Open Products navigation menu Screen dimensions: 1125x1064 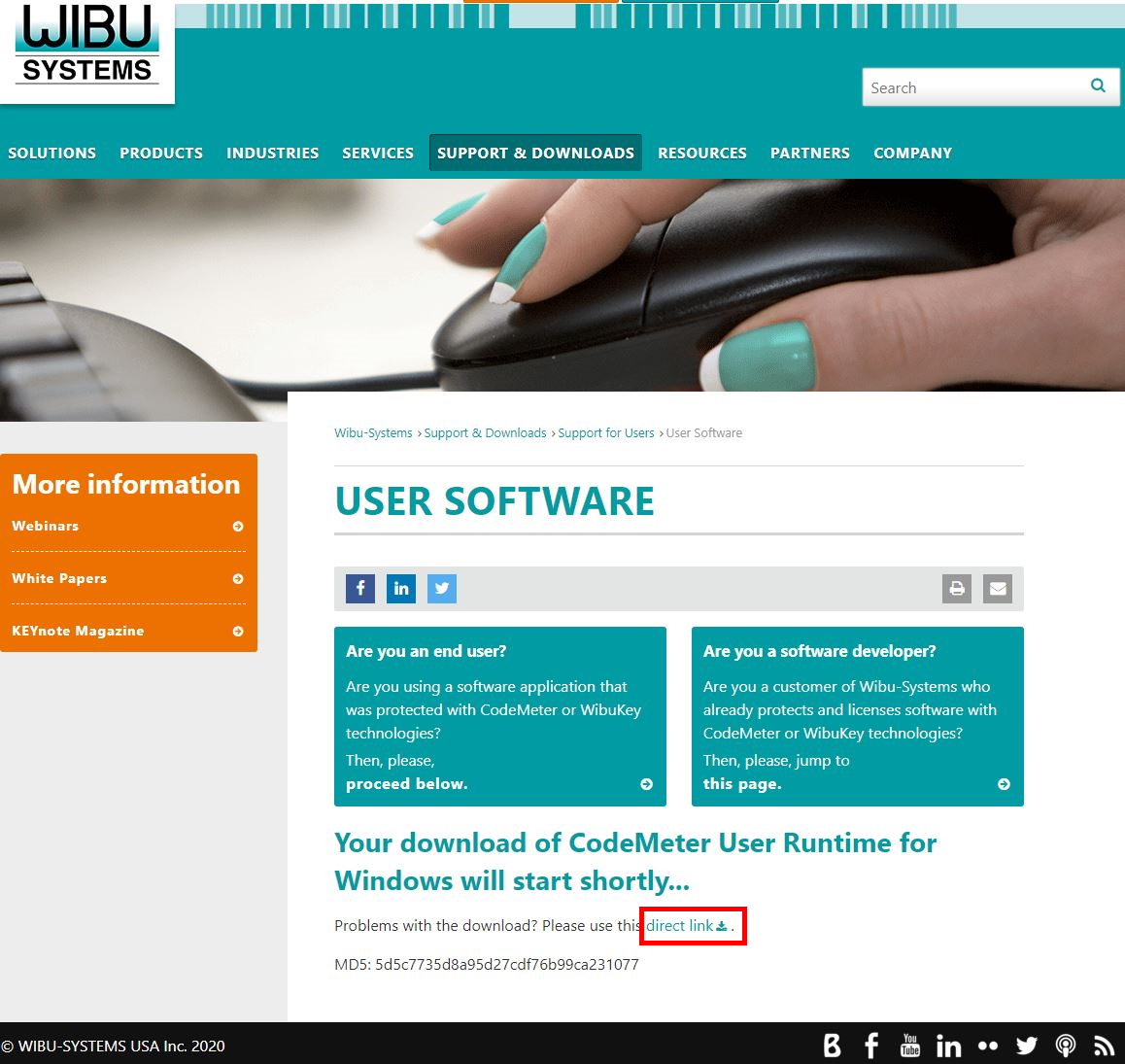161,153
